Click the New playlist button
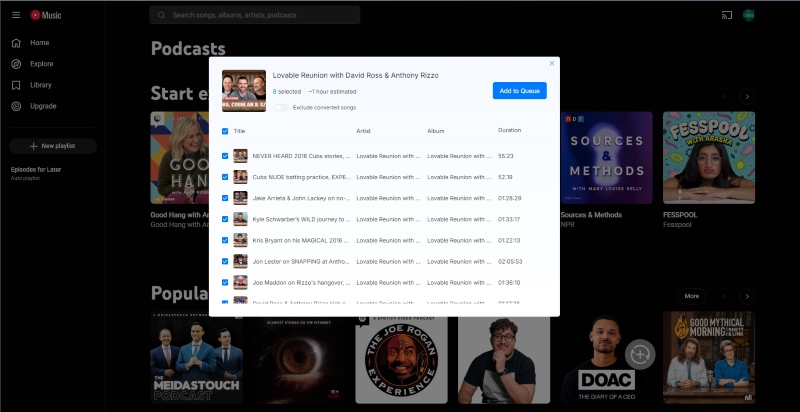Image resolution: width=800 pixels, height=412 pixels. pyautogui.click(x=53, y=146)
